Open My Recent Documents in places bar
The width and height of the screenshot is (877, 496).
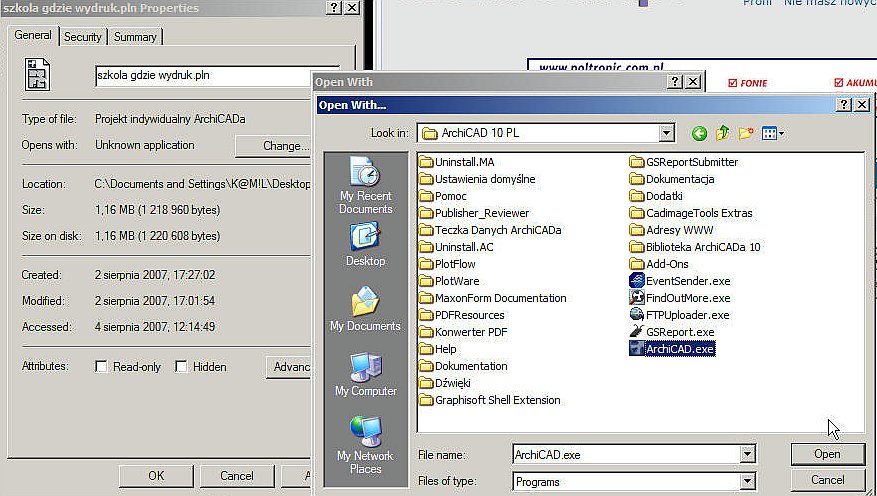[365, 186]
